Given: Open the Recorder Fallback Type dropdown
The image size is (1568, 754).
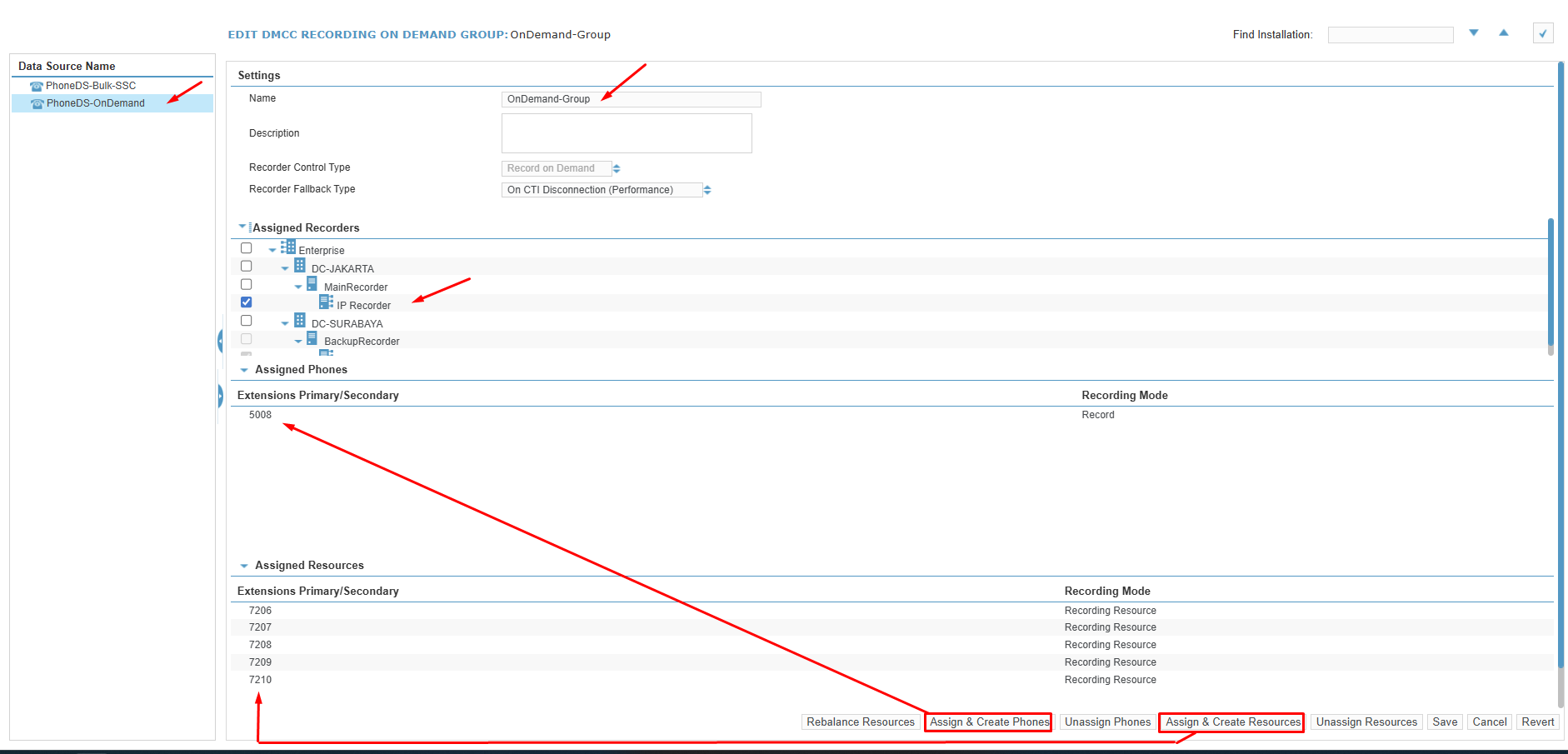Looking at the screenshot, I should 707,190.
